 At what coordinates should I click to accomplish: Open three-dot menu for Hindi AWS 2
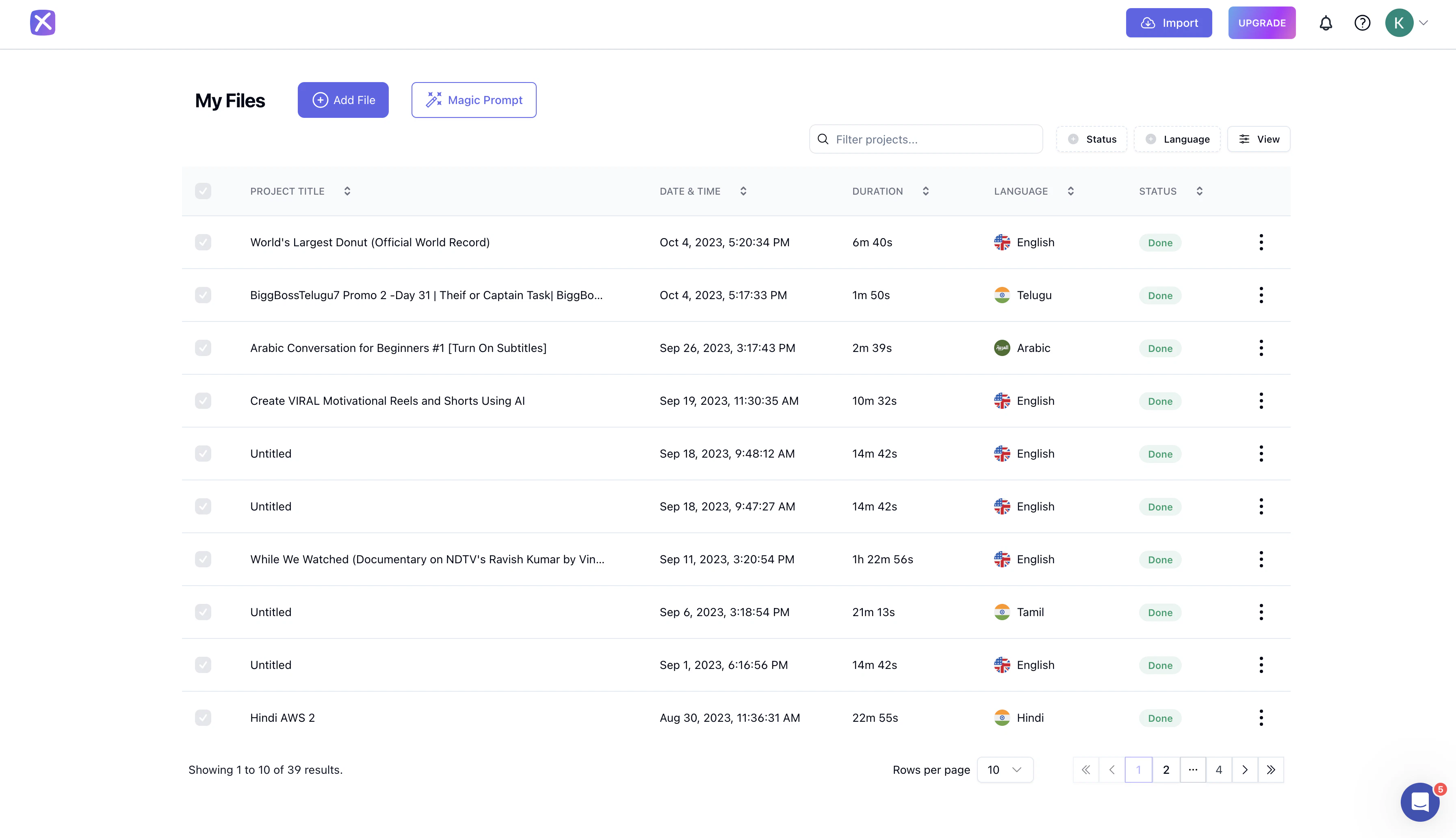1261,718
